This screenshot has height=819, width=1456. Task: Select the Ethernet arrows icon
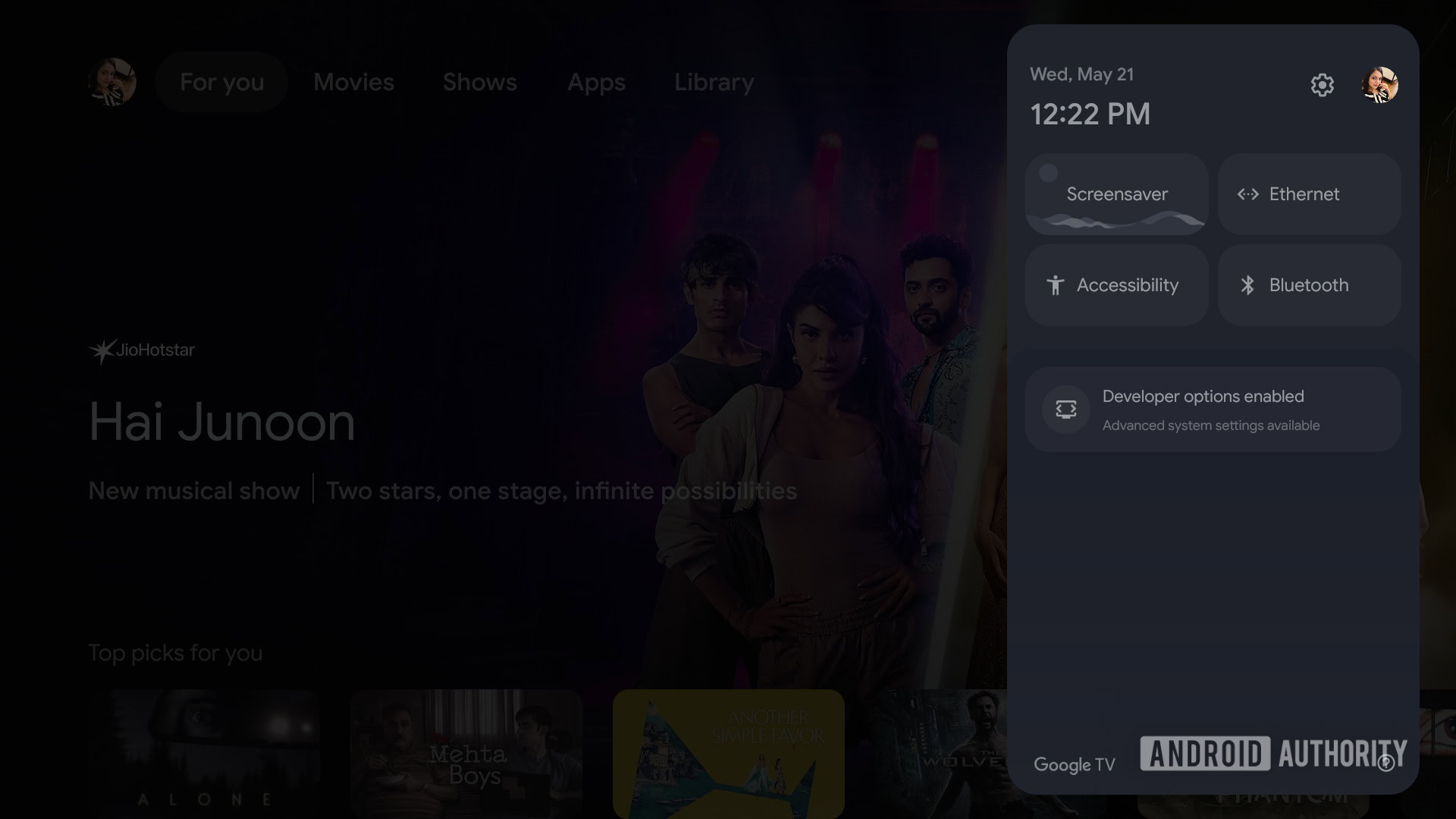coord(1247,194)
